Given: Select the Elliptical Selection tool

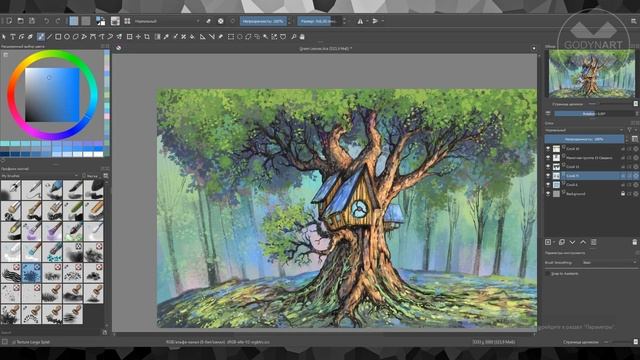Looking at the screenshot, I should 240,37.
